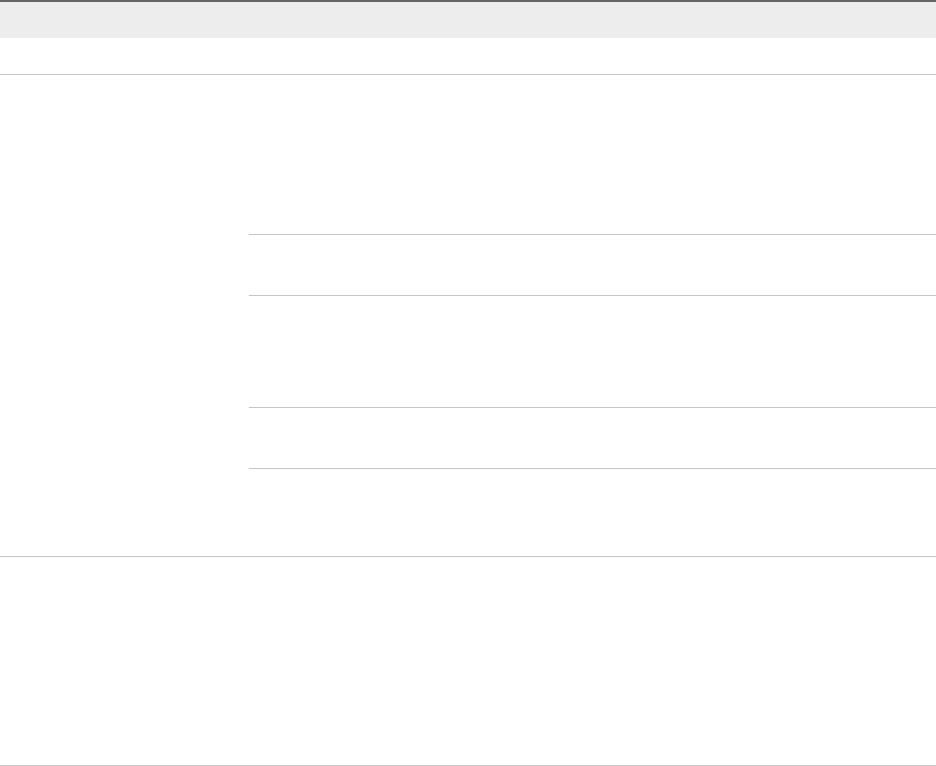936x766 pixels.
Task: Click the right cell of the bottom table section
Action: tap(591, 661)
